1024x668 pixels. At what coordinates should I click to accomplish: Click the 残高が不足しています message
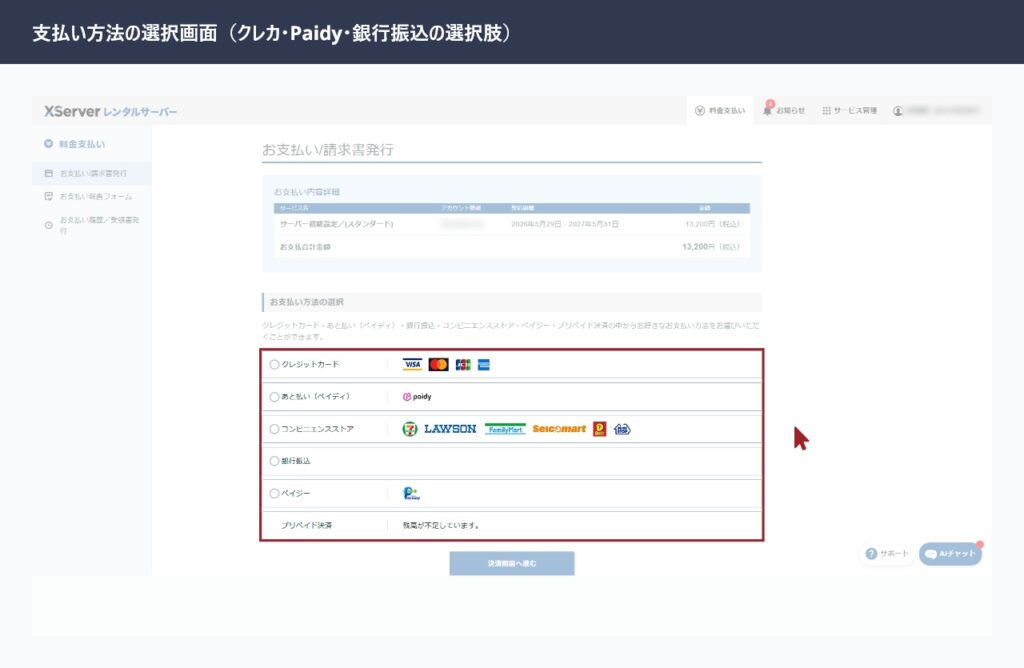(x=441, y=525)
